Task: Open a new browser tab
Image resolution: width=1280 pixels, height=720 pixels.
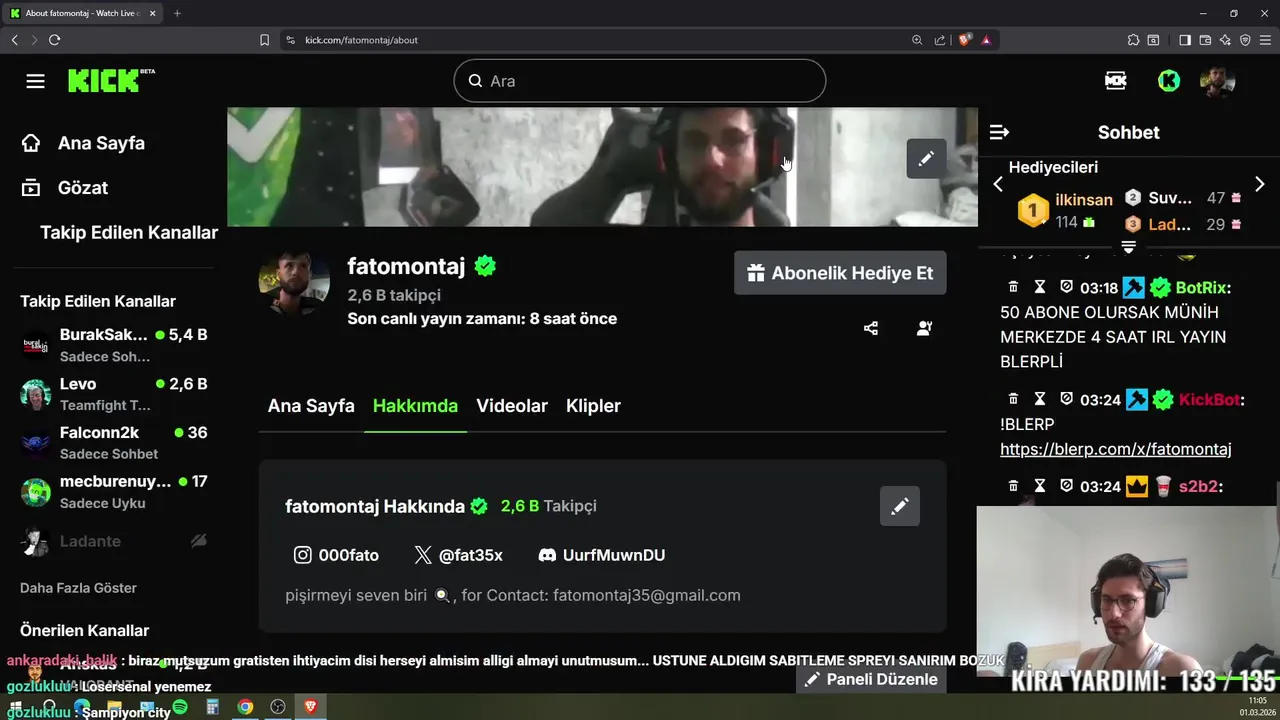Action: (177, 13)
